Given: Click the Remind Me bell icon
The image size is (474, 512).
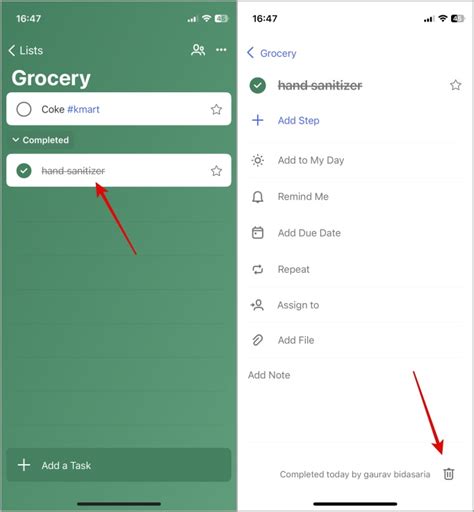Looking at the screenshot, I should pos(257,197).
